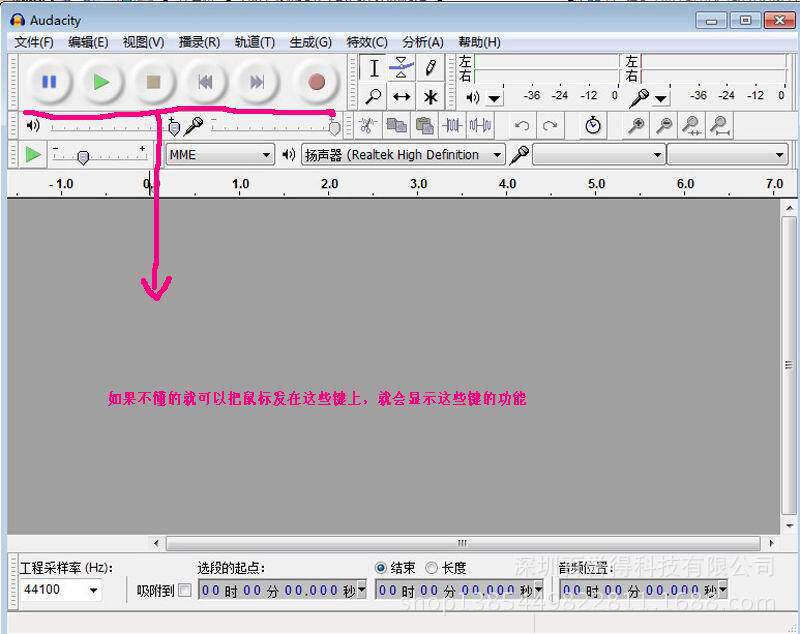
Task: Click the Stop playback button
Action: coord(153,82)
